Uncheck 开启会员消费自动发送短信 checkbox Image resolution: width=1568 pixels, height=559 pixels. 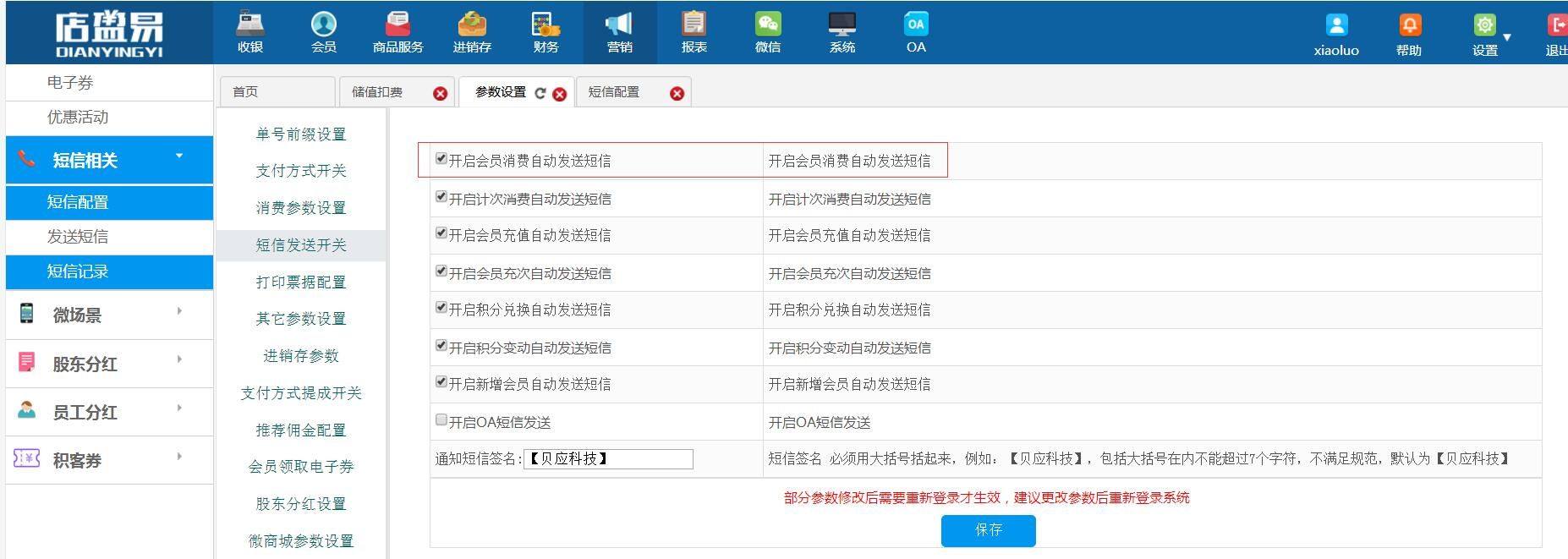[x=441, y=158]
